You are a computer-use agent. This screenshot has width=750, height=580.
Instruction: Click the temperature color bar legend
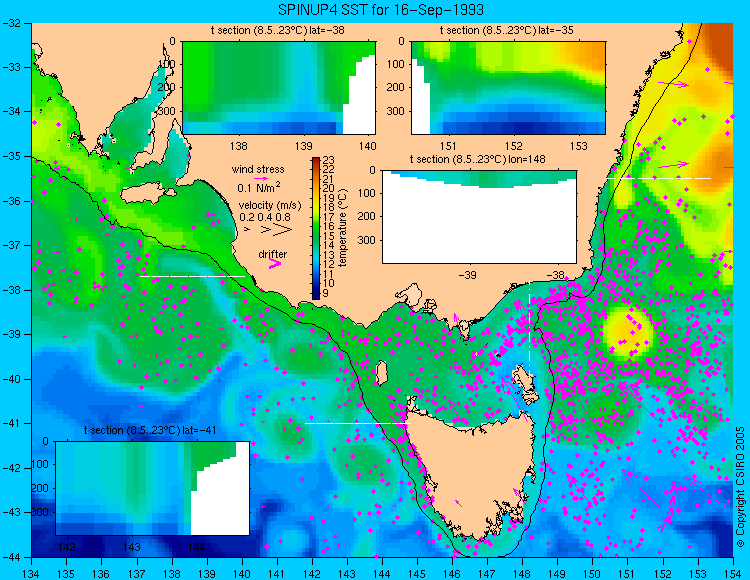click(316, 228)
